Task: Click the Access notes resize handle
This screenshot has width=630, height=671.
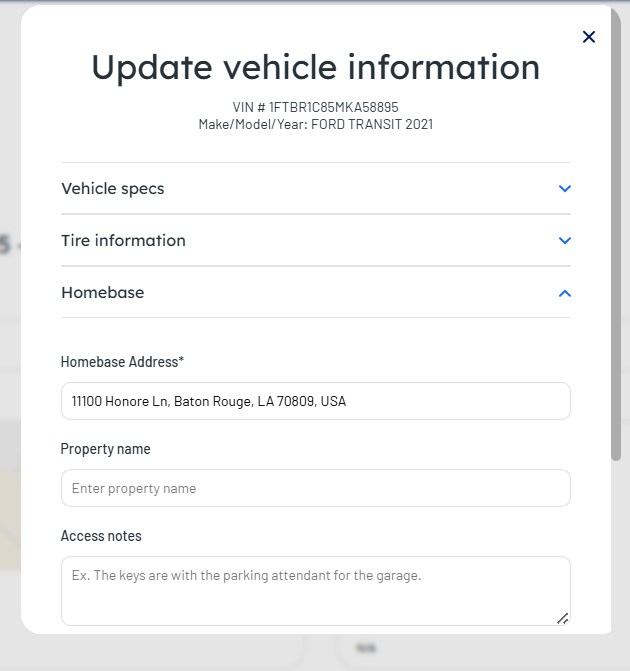Action: click(563, 618)
